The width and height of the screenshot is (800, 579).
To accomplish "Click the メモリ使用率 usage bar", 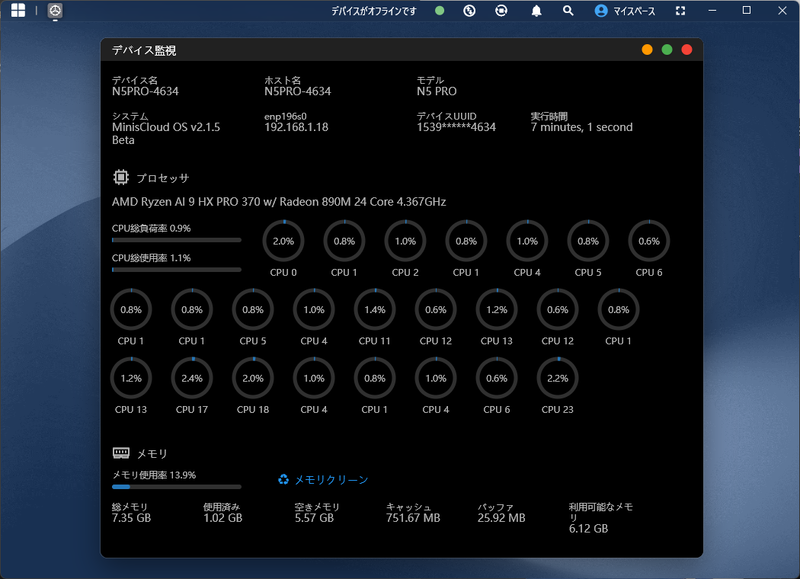I will point(175,486).
